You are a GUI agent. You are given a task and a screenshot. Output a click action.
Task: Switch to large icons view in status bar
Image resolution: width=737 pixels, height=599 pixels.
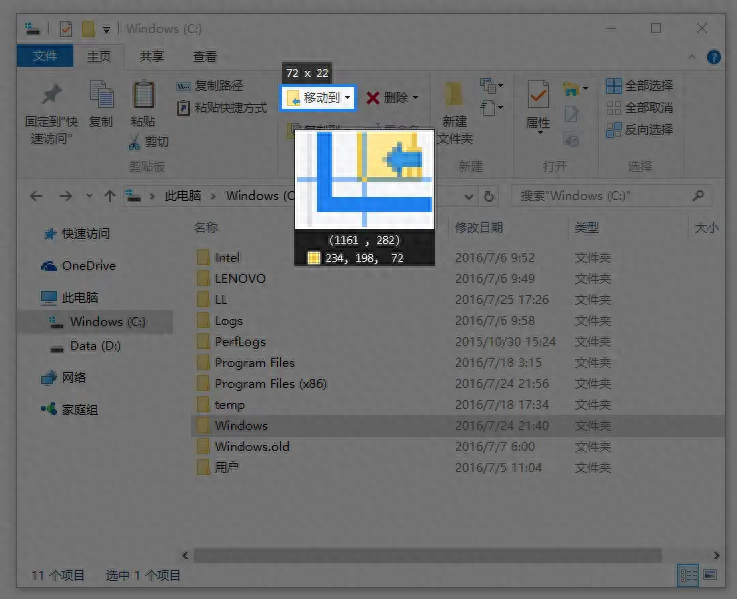(710, 575)
